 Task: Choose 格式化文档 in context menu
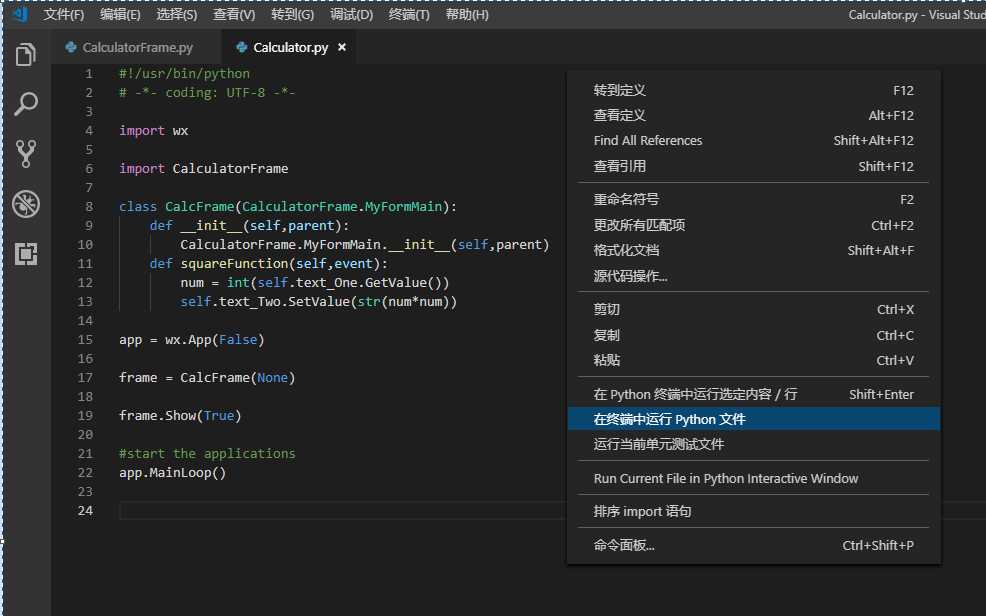click(753, 251)
